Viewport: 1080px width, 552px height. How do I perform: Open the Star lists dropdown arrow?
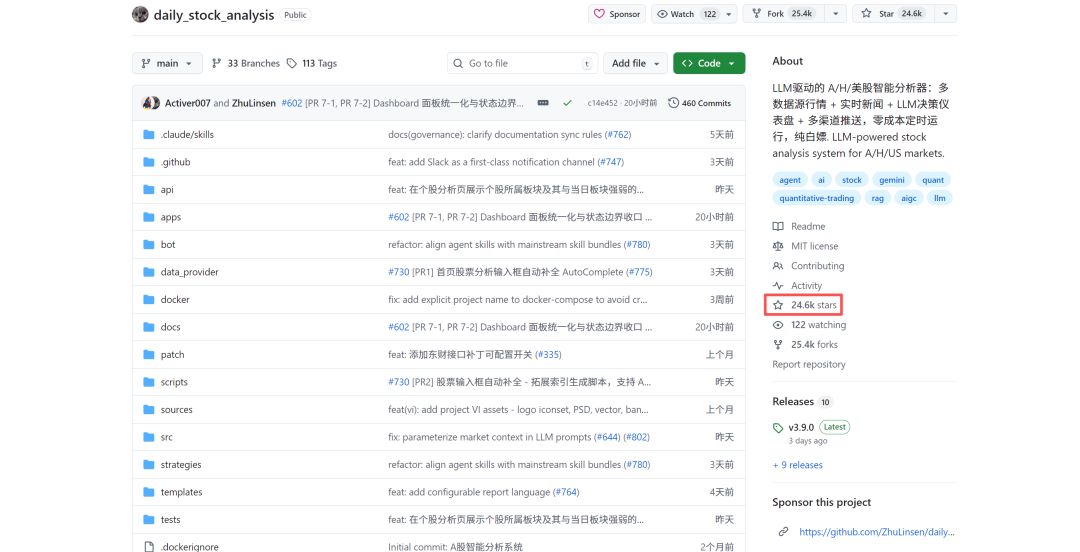click(x=946, y=14)
